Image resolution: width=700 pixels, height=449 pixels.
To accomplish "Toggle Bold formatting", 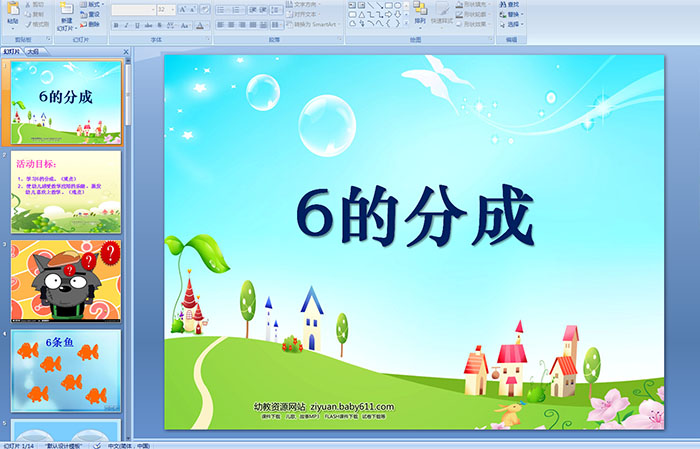I will coord(116,25).
